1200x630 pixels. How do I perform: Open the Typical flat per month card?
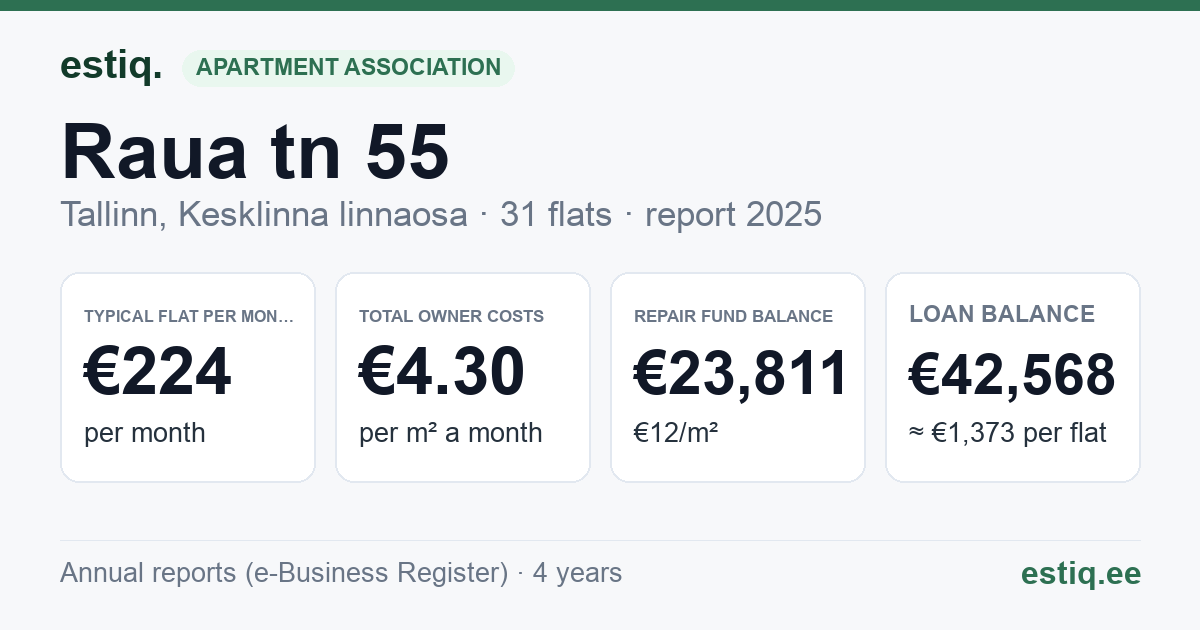[x=188, y=377]
